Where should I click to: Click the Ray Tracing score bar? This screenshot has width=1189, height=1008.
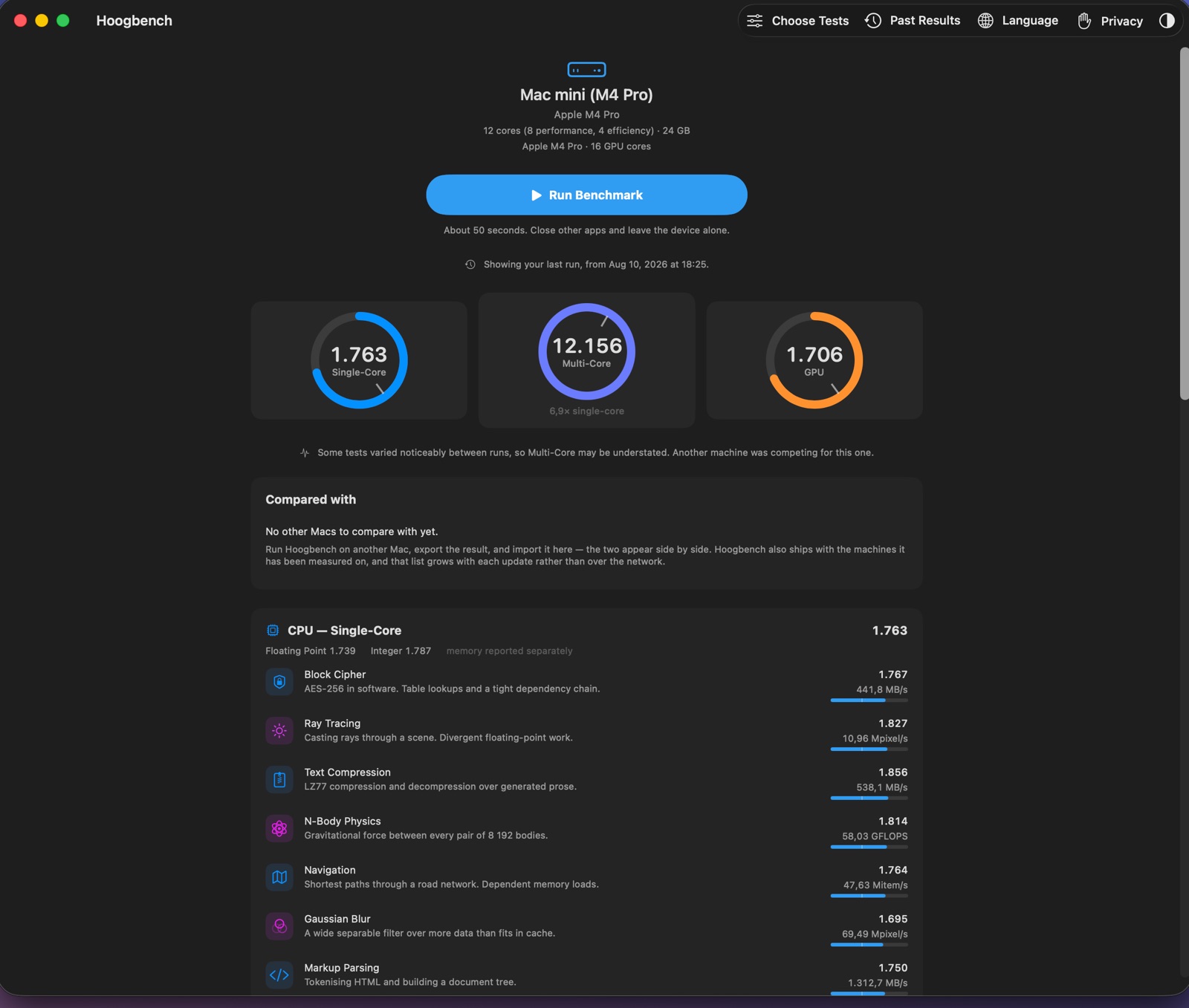click(869, 750)
